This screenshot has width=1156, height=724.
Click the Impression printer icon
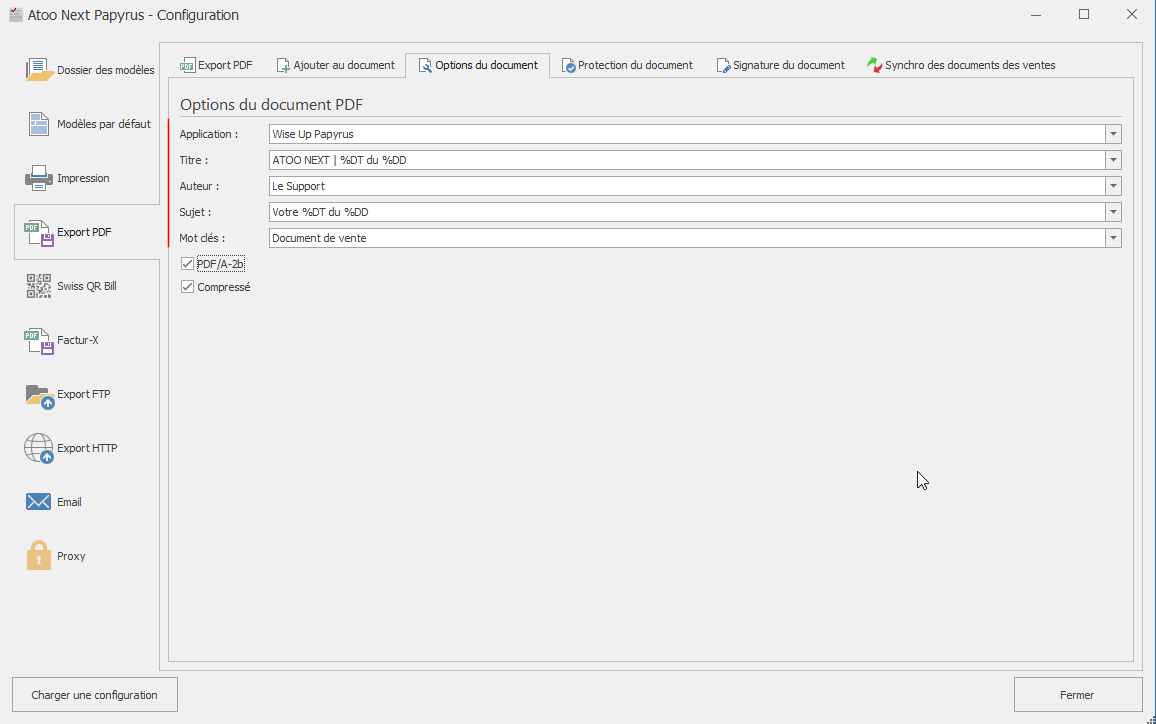(x=39, y=178)
